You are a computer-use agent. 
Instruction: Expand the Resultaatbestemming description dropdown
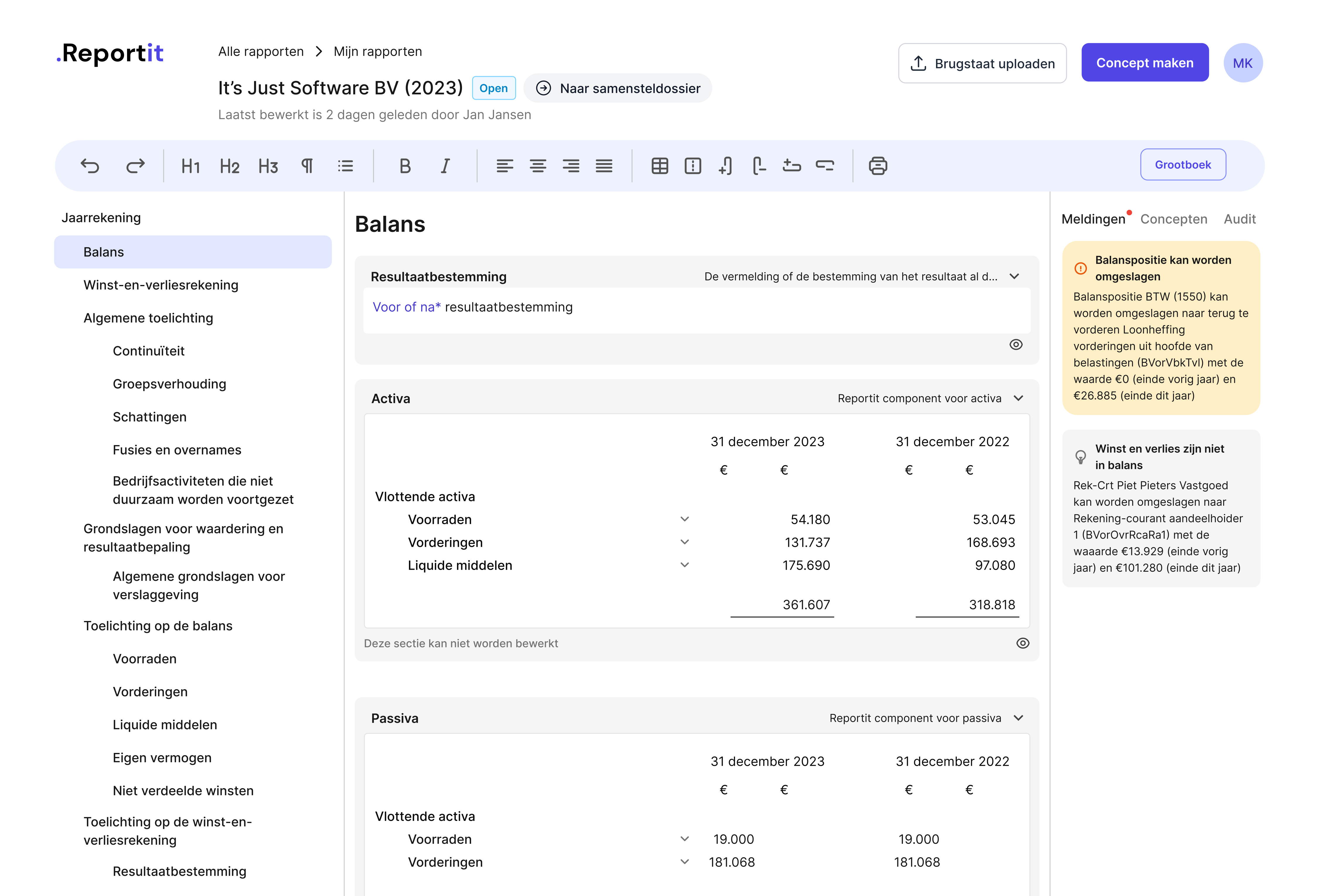[x=1014, y=276]
